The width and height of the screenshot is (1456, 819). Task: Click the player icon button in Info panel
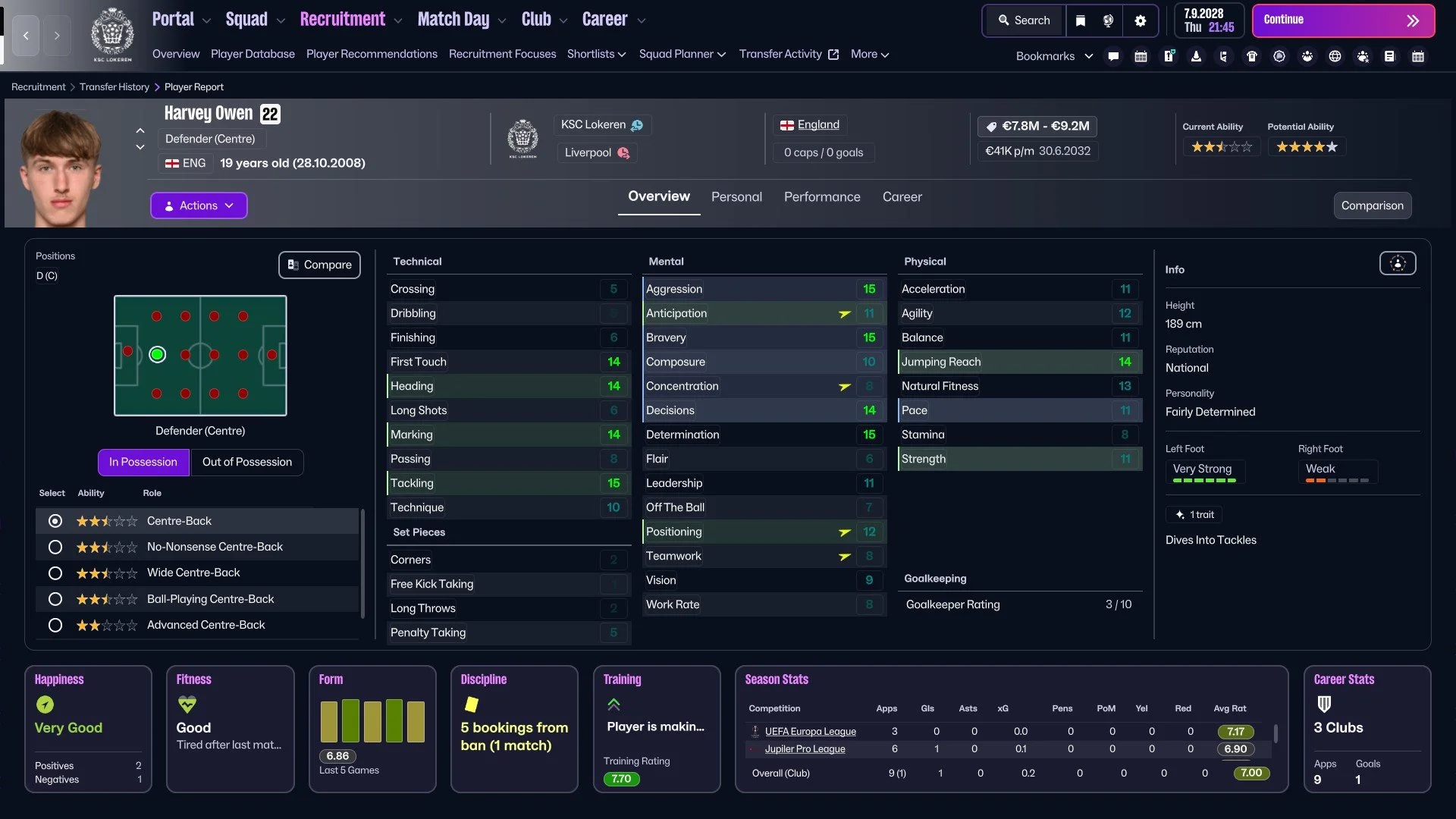click(1397, 263)
